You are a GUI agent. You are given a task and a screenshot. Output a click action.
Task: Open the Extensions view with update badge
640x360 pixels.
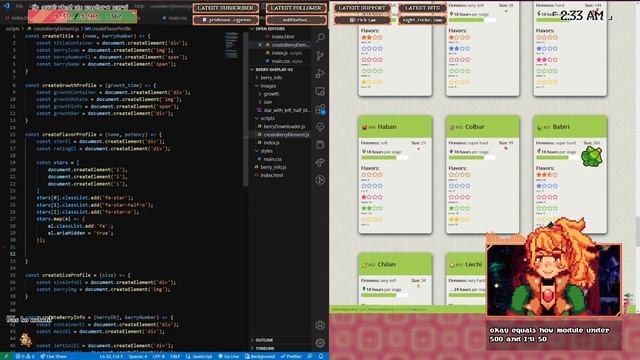pos(320,109)
